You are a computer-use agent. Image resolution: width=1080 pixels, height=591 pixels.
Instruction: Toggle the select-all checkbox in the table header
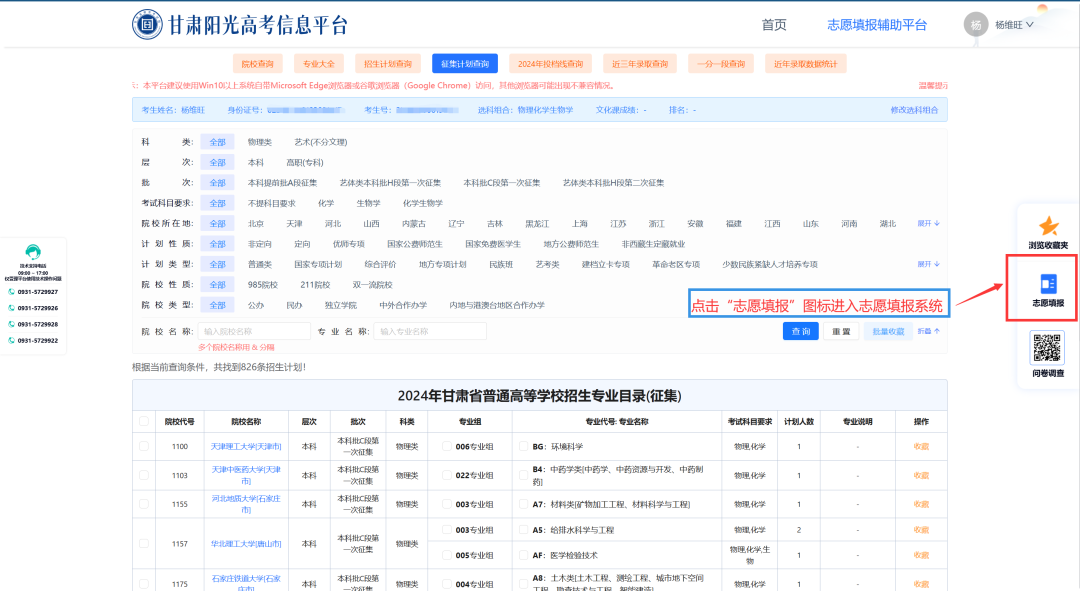click(x=142, y=422)
